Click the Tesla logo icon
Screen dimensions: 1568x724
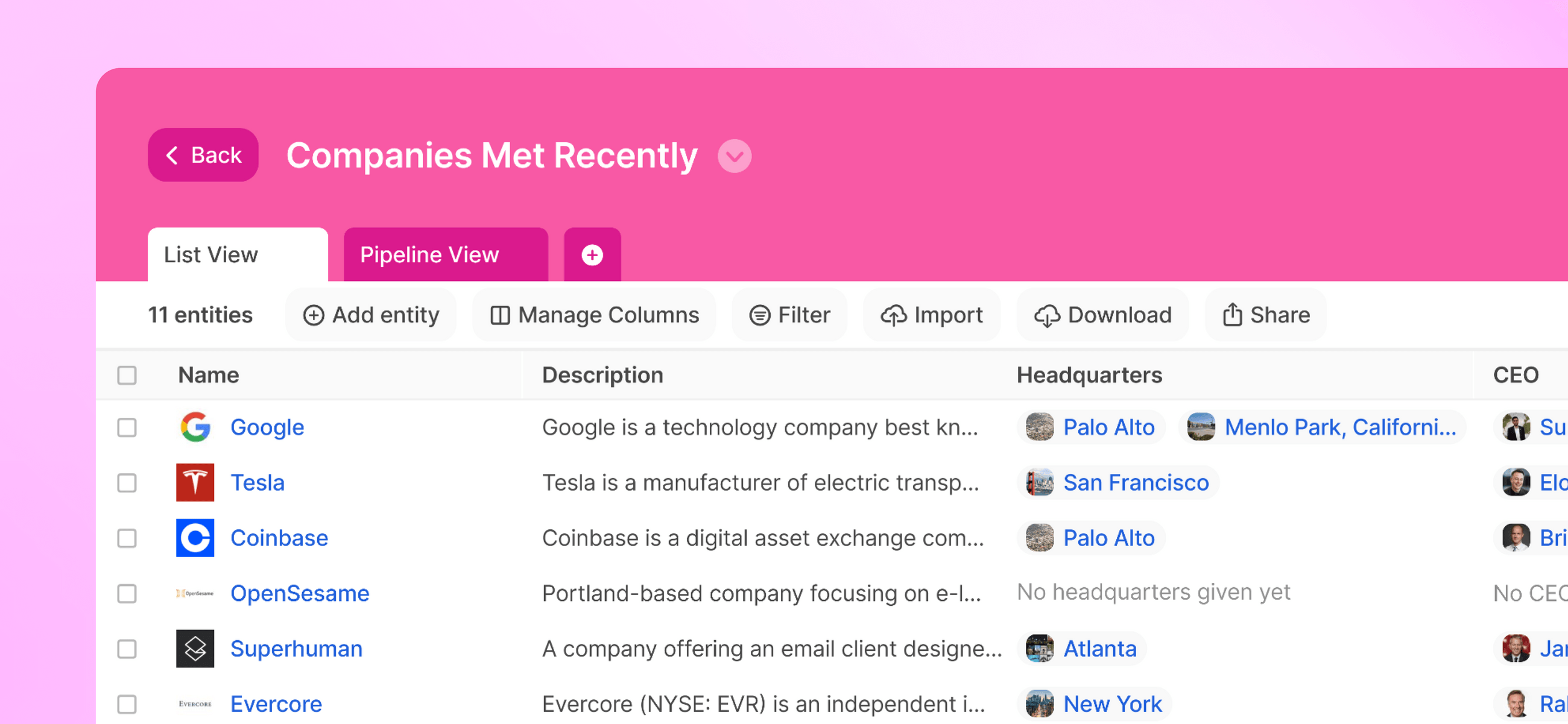coord(195,482)
